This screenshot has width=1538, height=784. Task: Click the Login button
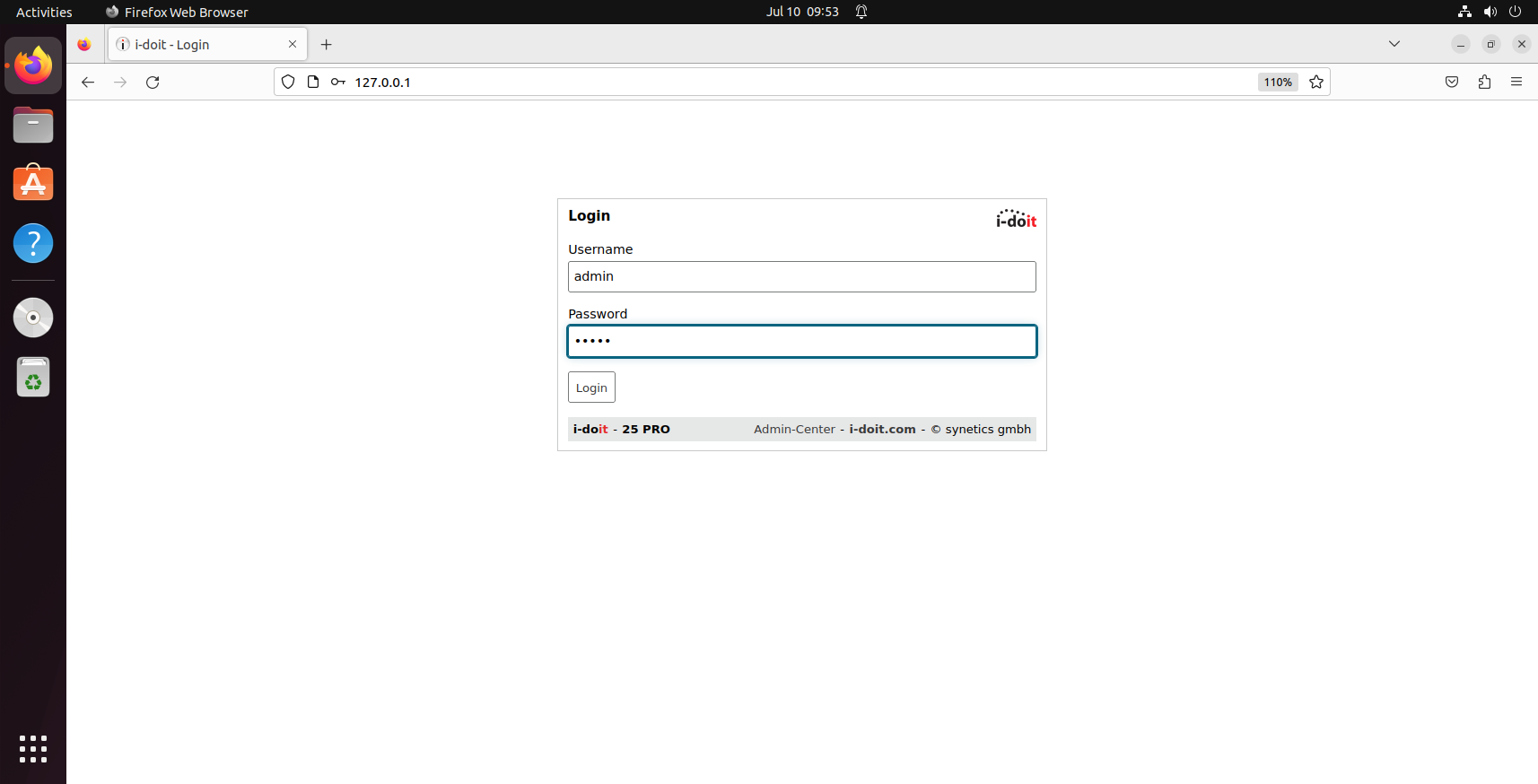point(591,388)
